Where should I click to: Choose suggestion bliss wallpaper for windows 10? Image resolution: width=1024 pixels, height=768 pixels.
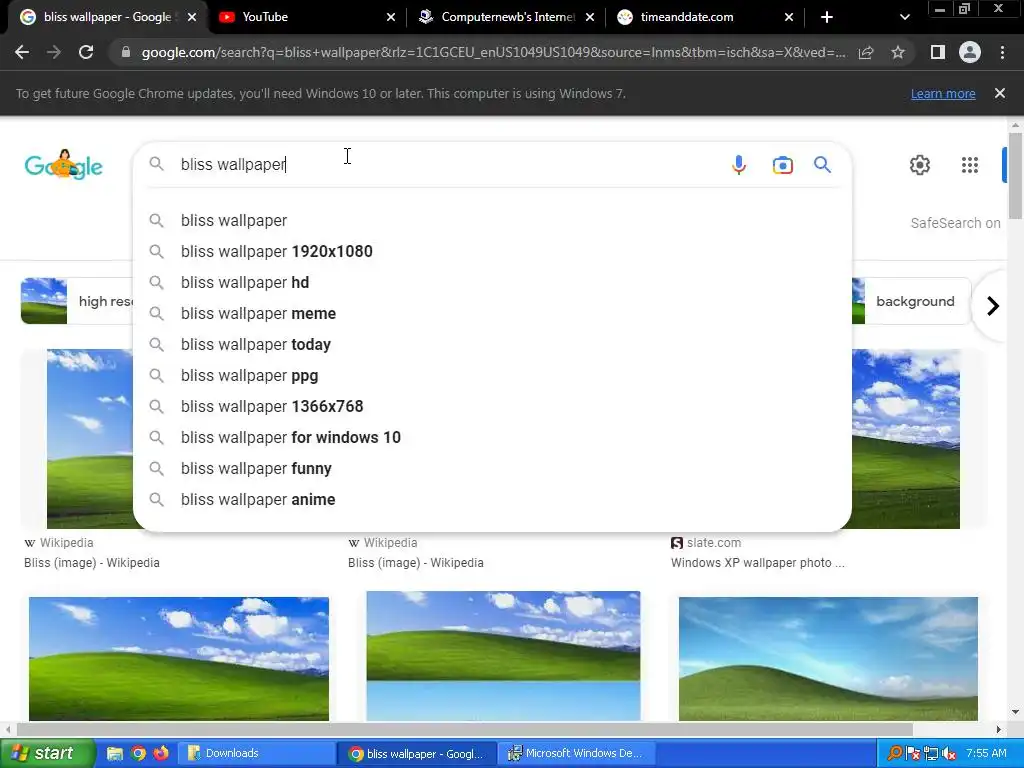point(492,438)
